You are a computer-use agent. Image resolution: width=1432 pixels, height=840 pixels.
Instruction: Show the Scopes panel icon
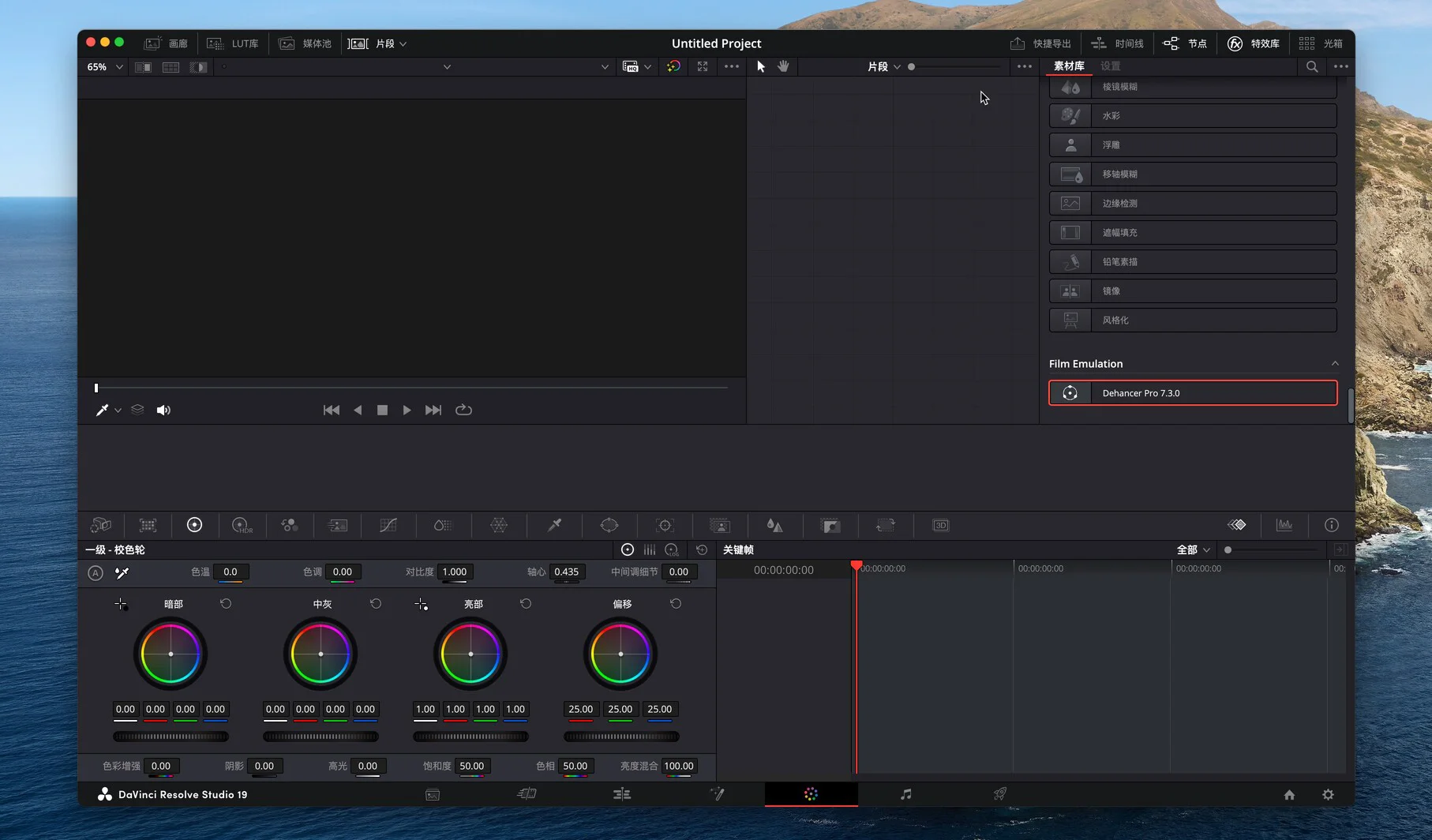(1284, 526)
